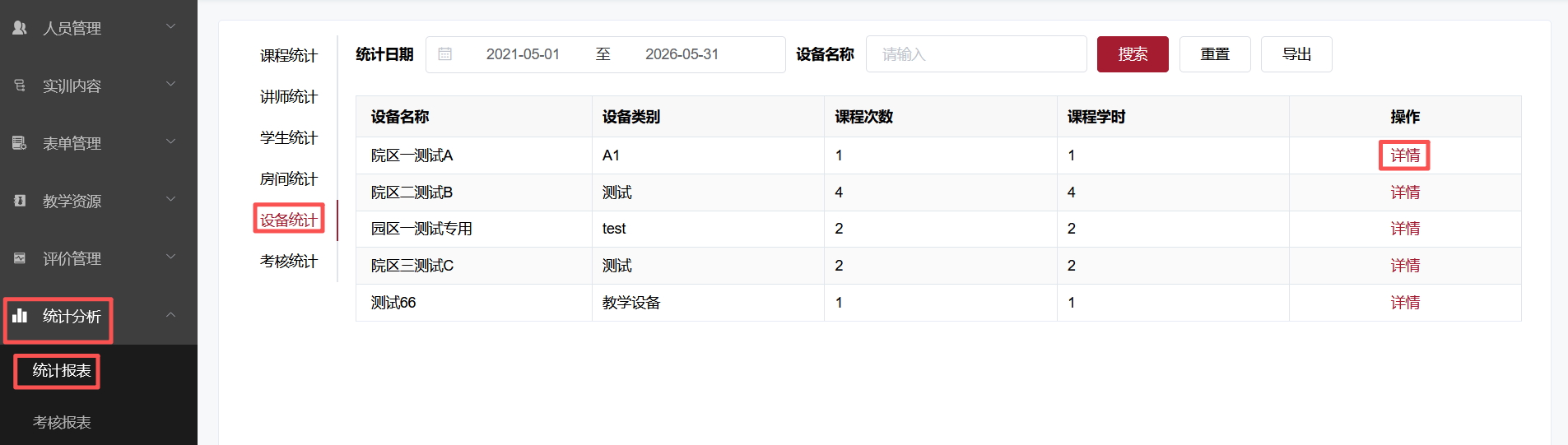Click the 教学资源 sidebar icon
Screen dimensions: 1568x445
tap(20, 200)
